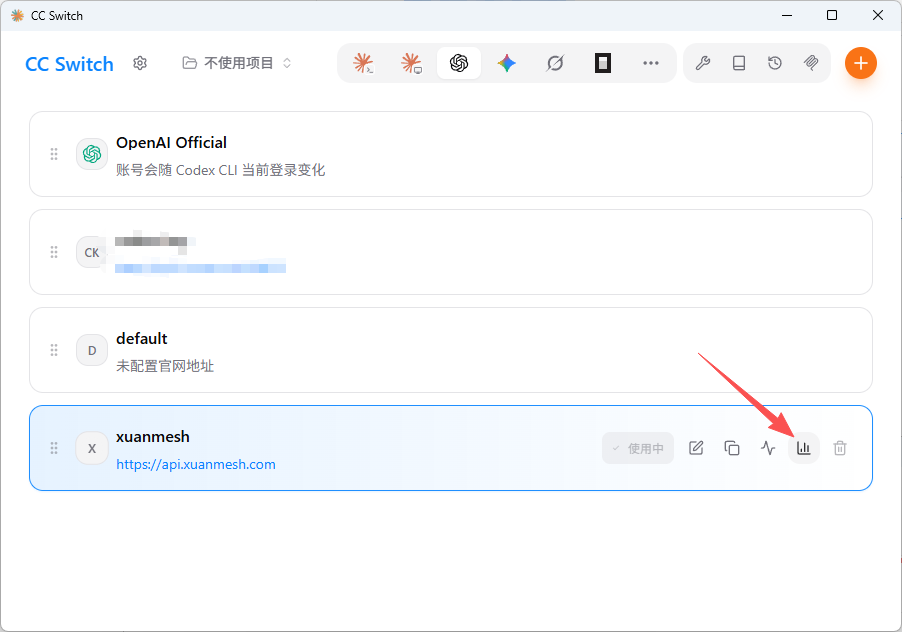Open the wrench tools icon
This screenshot has height=632, width=902.
(x=702, y=63)
